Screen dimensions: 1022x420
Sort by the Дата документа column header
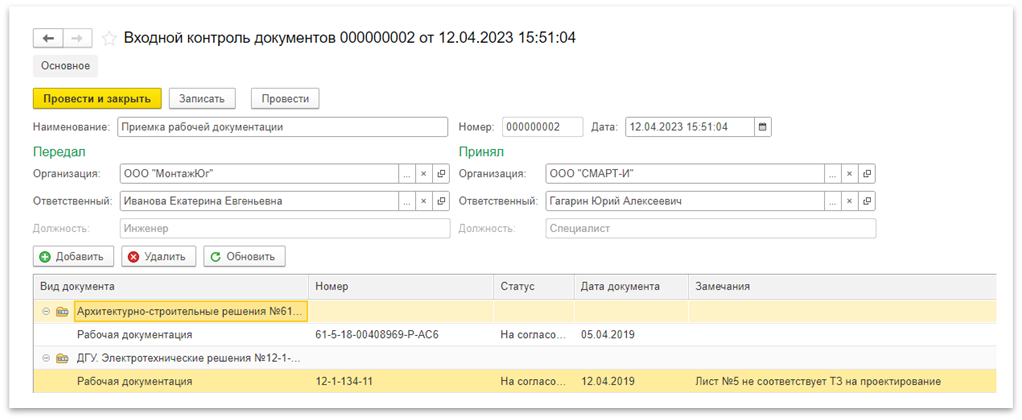(x=620, y=287)
